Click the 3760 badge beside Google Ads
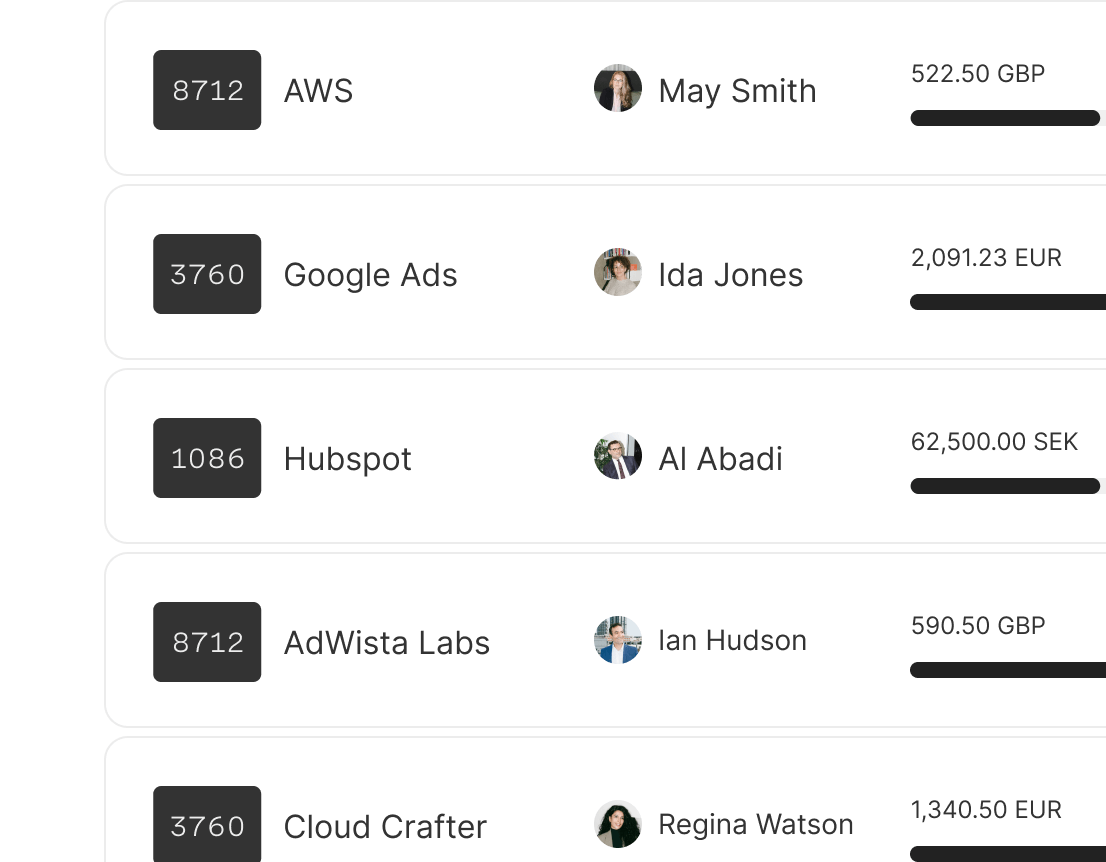The width and height of the screenshot is (1106, 862). click(207, 274)
